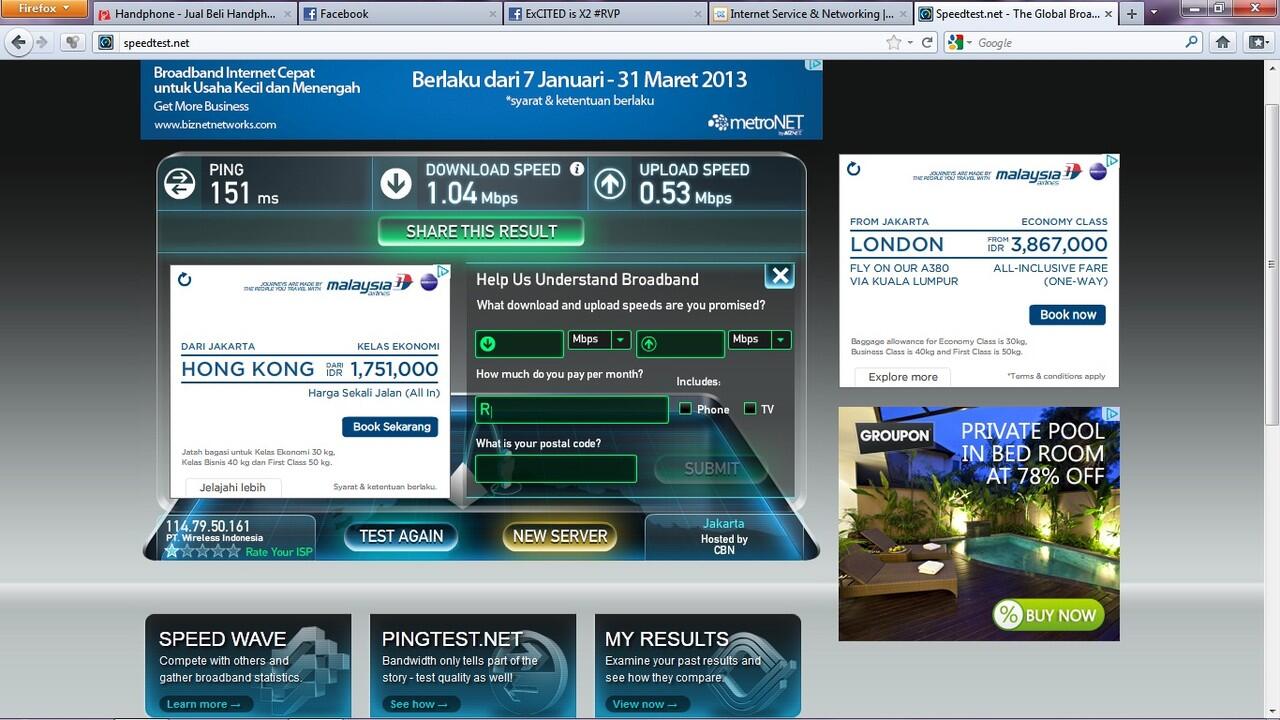Open the Bookmarks menu icon in the toolbar

[1257, 42]
